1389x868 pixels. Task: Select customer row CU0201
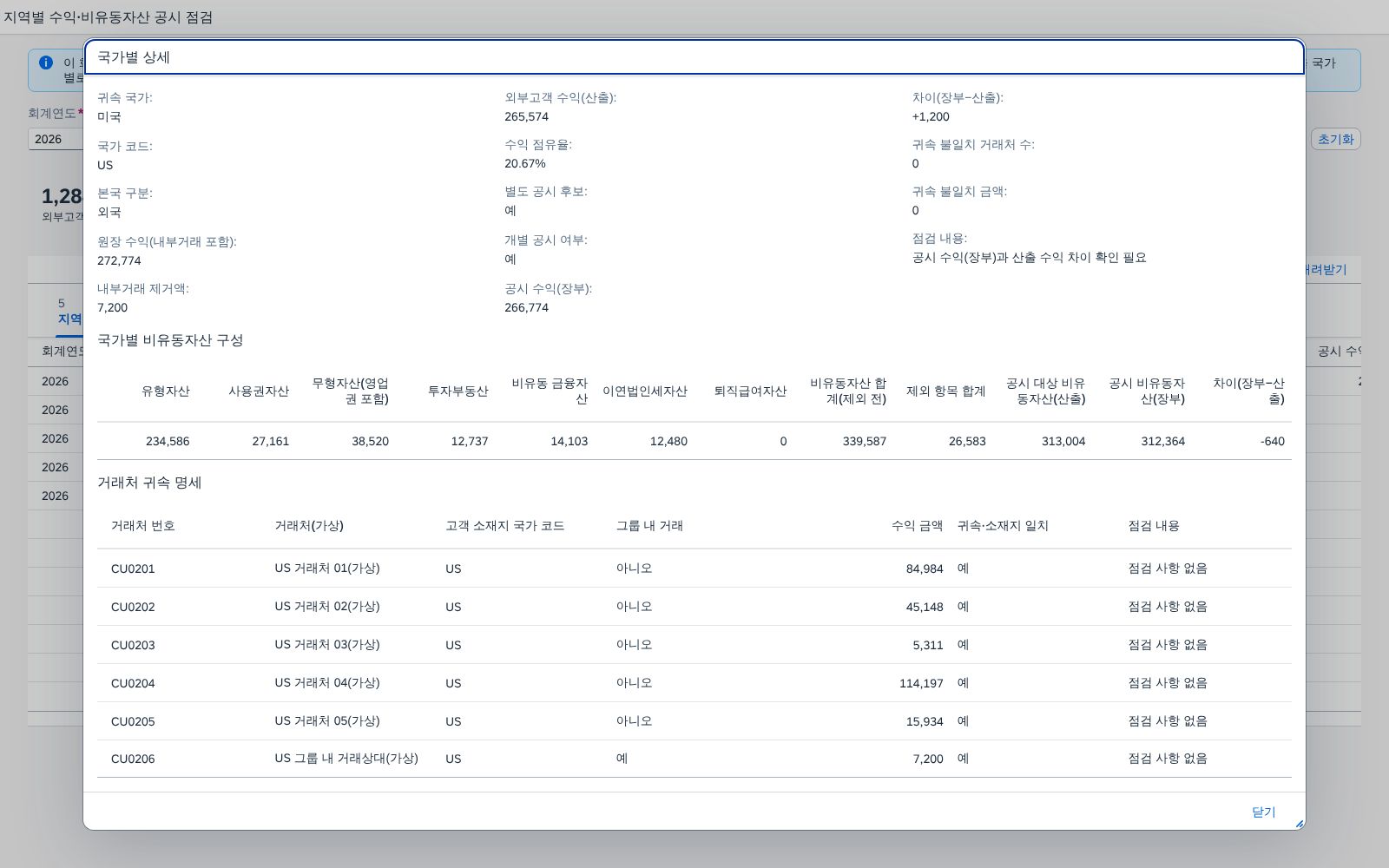click(x=694, y=569)
